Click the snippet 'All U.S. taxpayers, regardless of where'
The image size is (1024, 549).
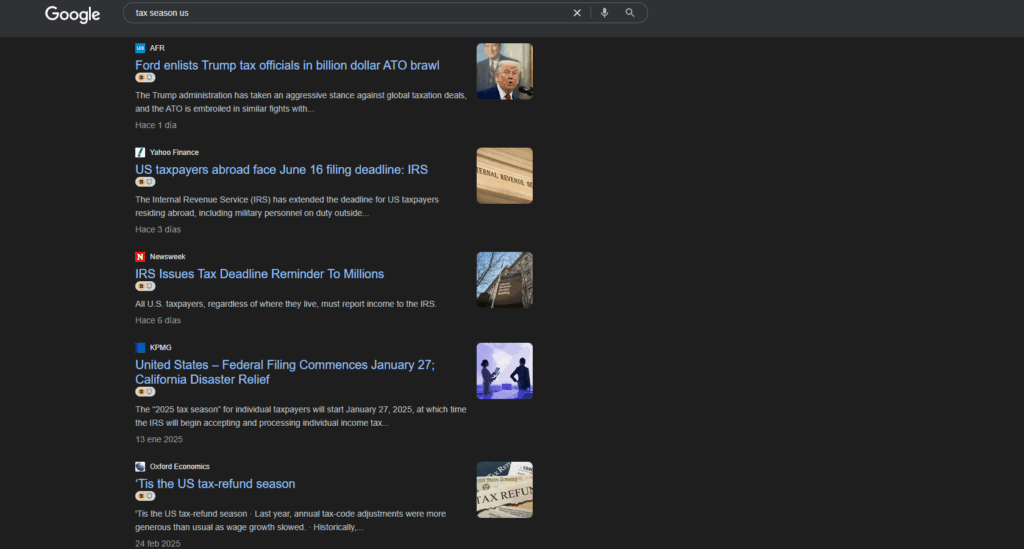[x=286, y=304]
